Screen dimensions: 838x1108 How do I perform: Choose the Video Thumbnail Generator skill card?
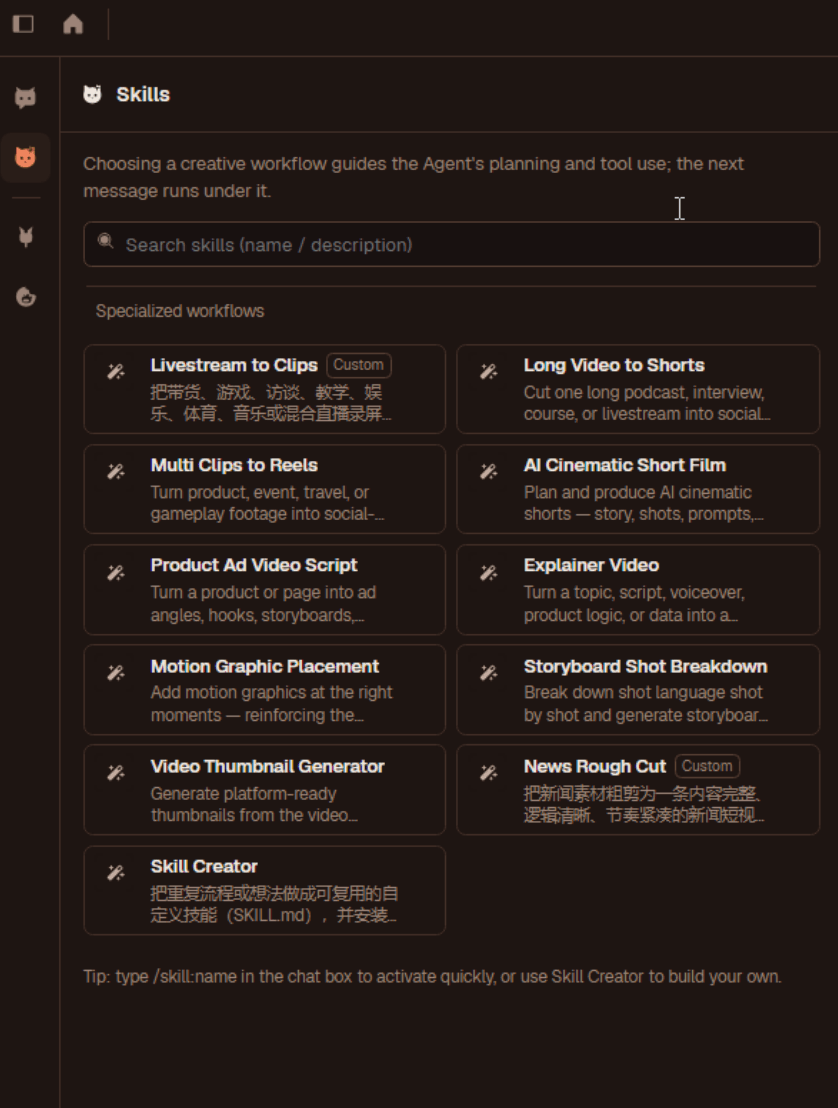click(x=264, y=789)
